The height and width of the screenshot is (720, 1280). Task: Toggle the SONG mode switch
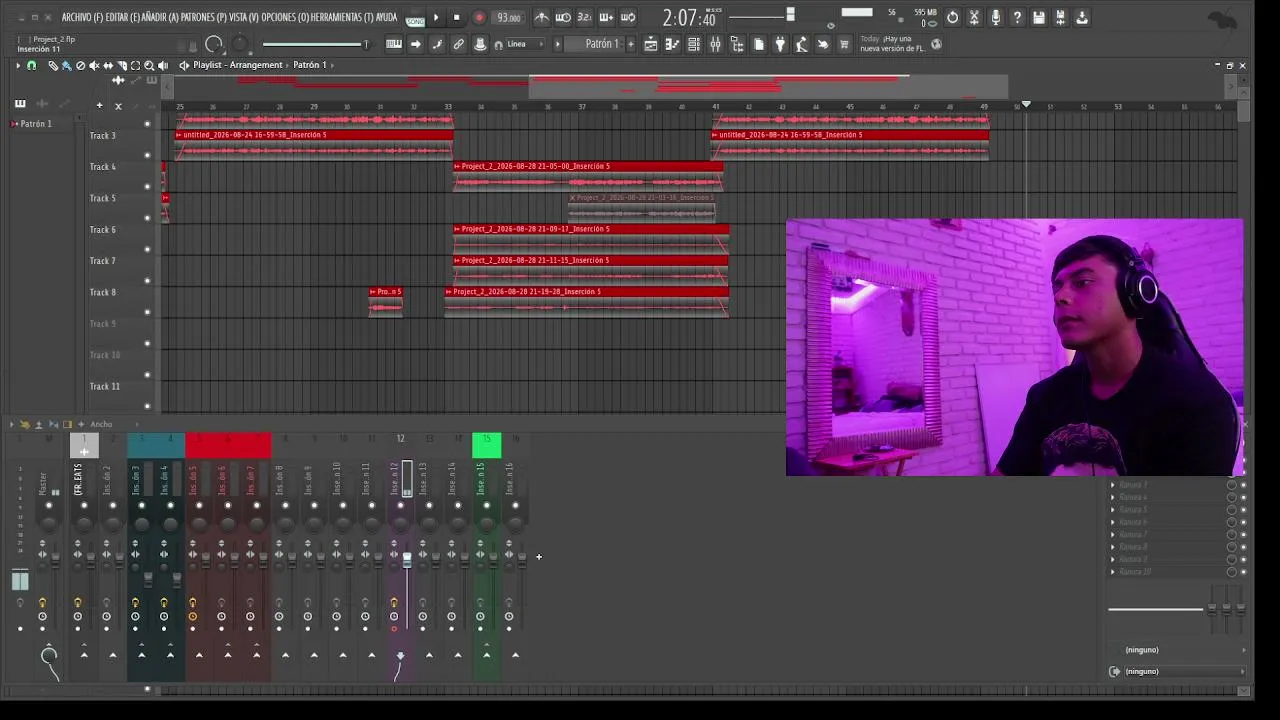(x=415, y=18)
